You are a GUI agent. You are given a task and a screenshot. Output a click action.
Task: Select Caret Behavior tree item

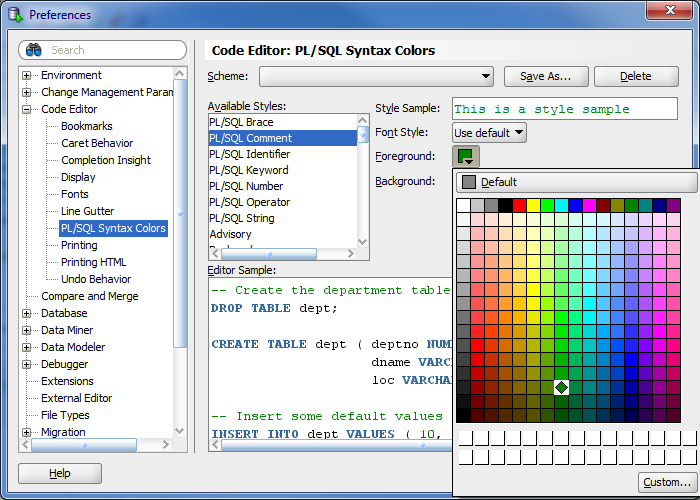point(97,143)
